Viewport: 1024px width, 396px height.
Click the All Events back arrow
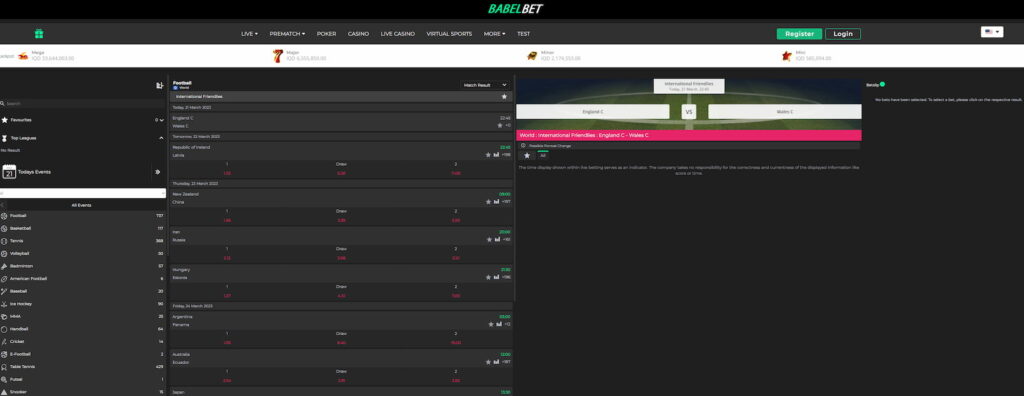3,205
